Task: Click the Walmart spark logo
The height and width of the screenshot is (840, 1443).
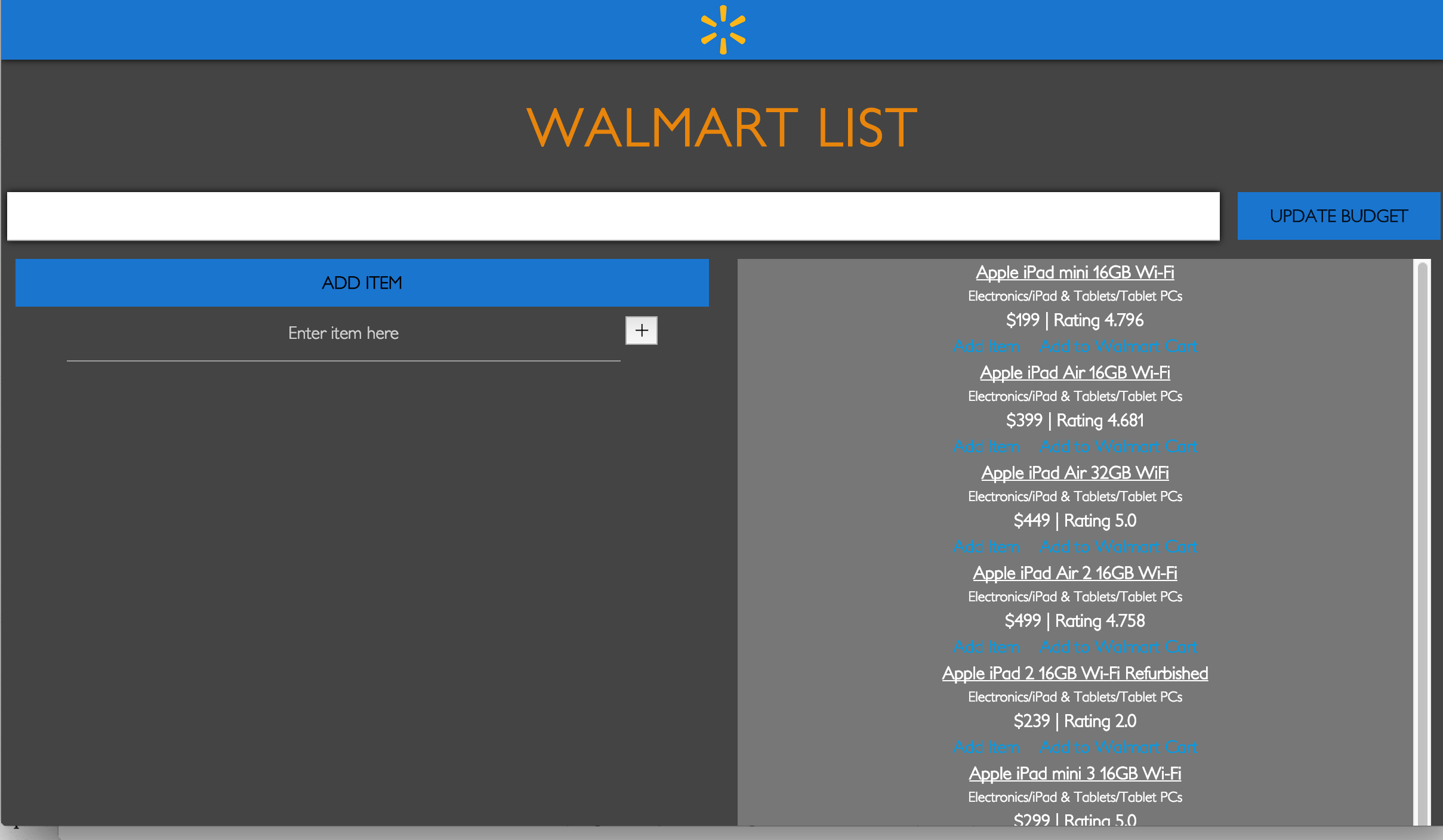Action: 723,30
